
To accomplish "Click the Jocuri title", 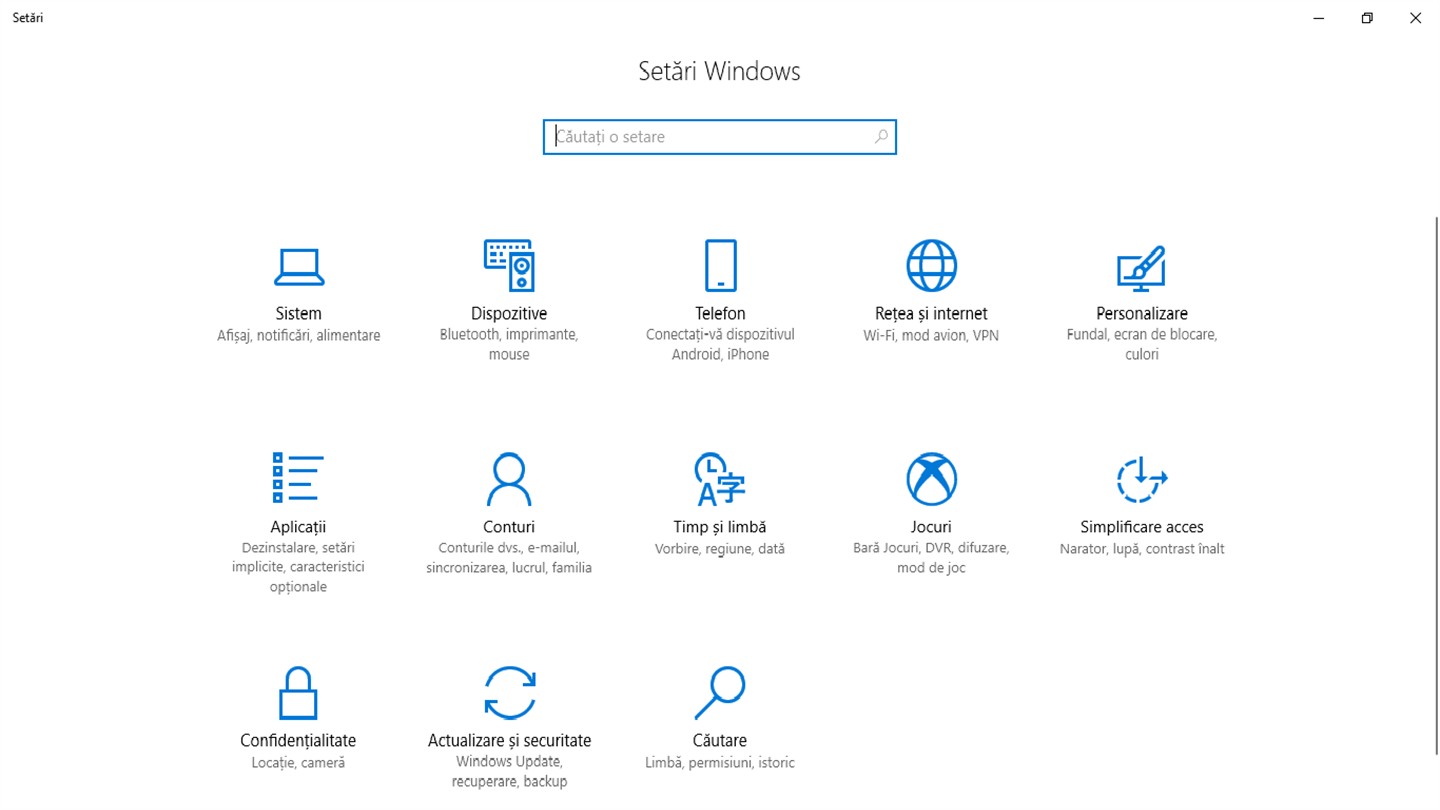I will [x=931, y=527].
